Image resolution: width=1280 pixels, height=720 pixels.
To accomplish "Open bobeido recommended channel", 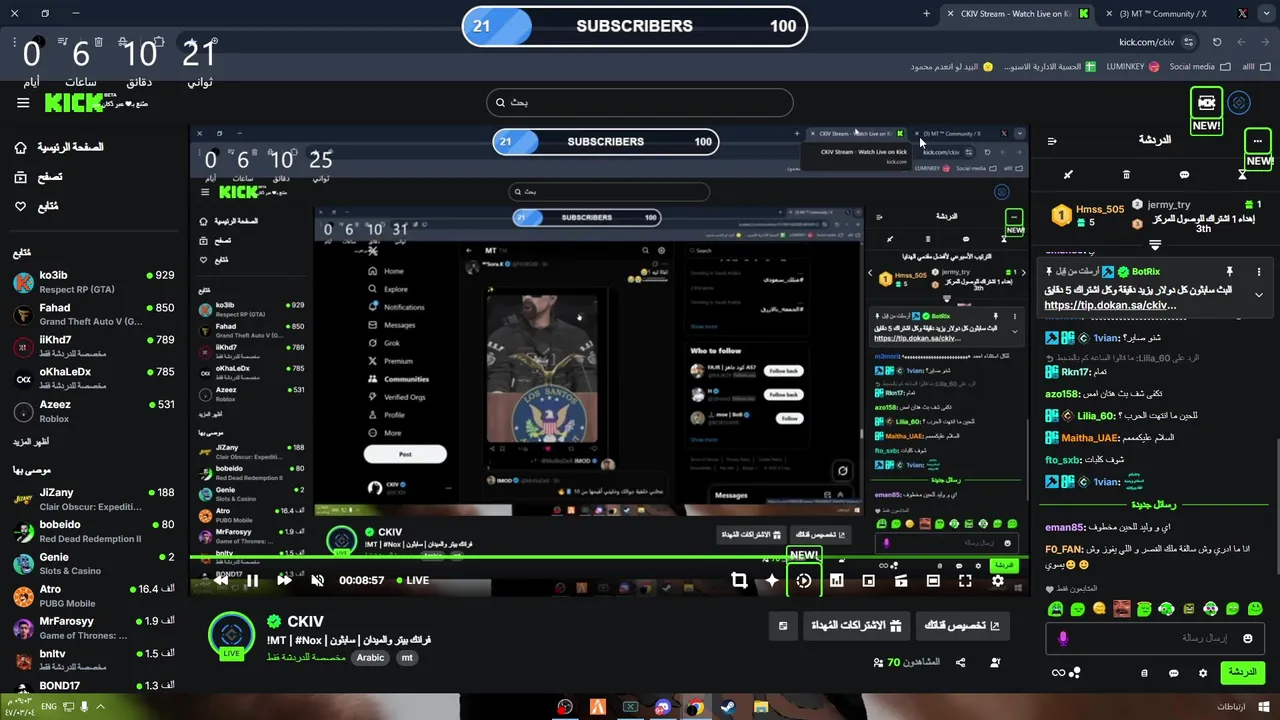I will (94, 531).
